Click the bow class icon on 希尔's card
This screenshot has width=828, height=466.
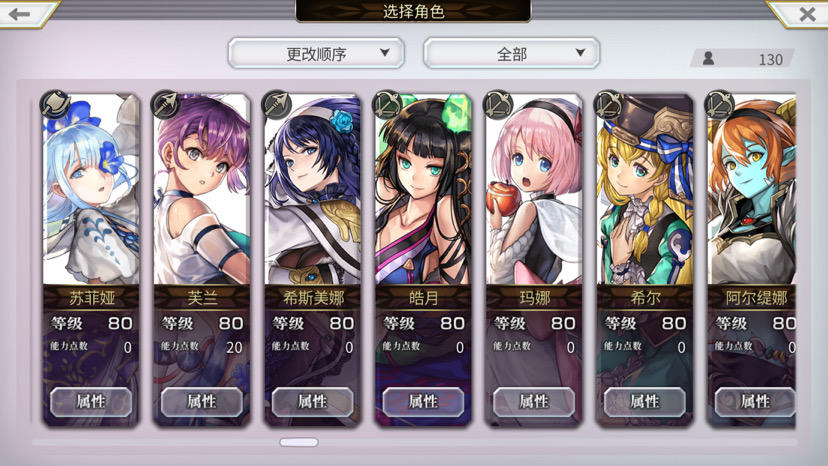(609, 105)
